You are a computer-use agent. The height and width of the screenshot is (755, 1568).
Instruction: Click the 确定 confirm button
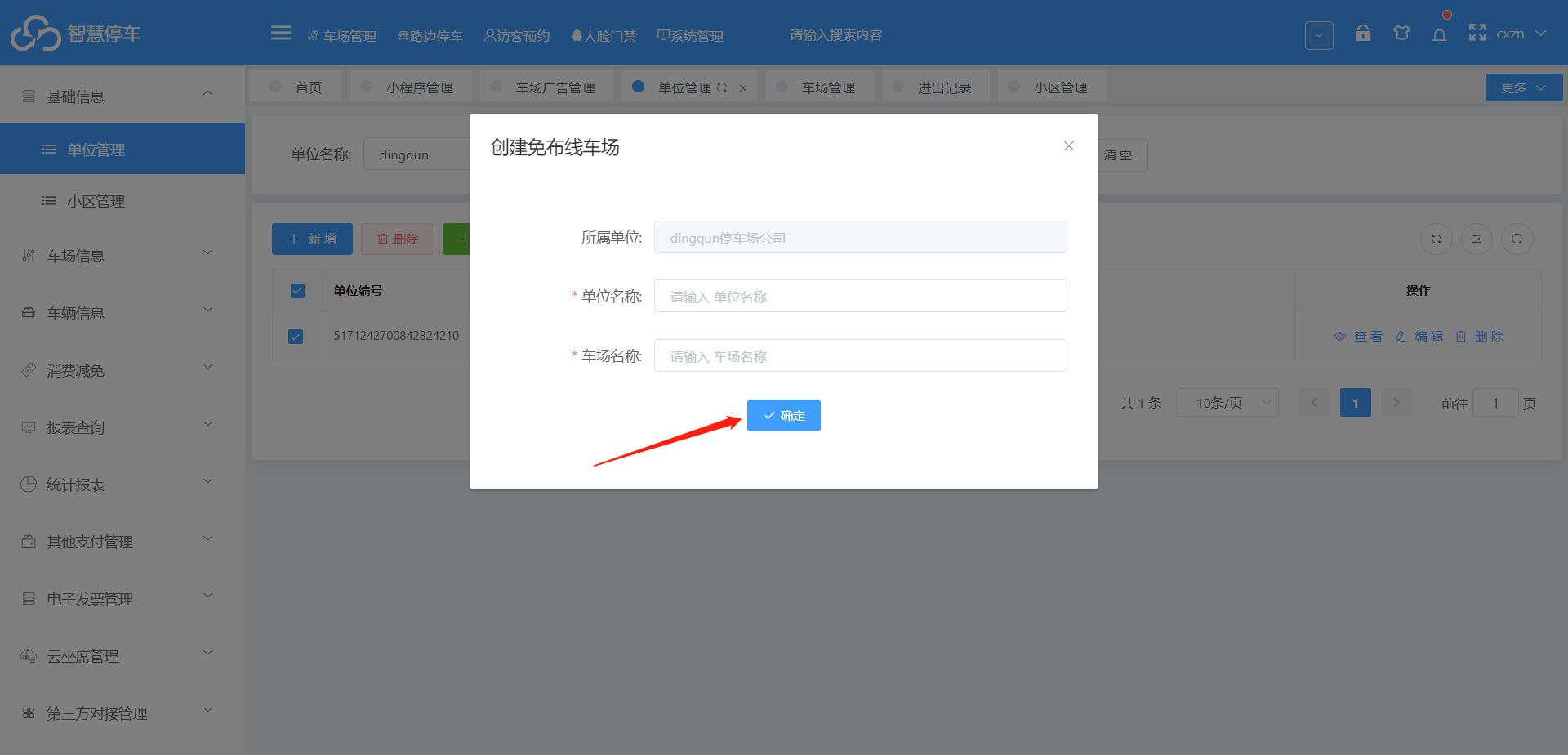(x=784, y=415)
